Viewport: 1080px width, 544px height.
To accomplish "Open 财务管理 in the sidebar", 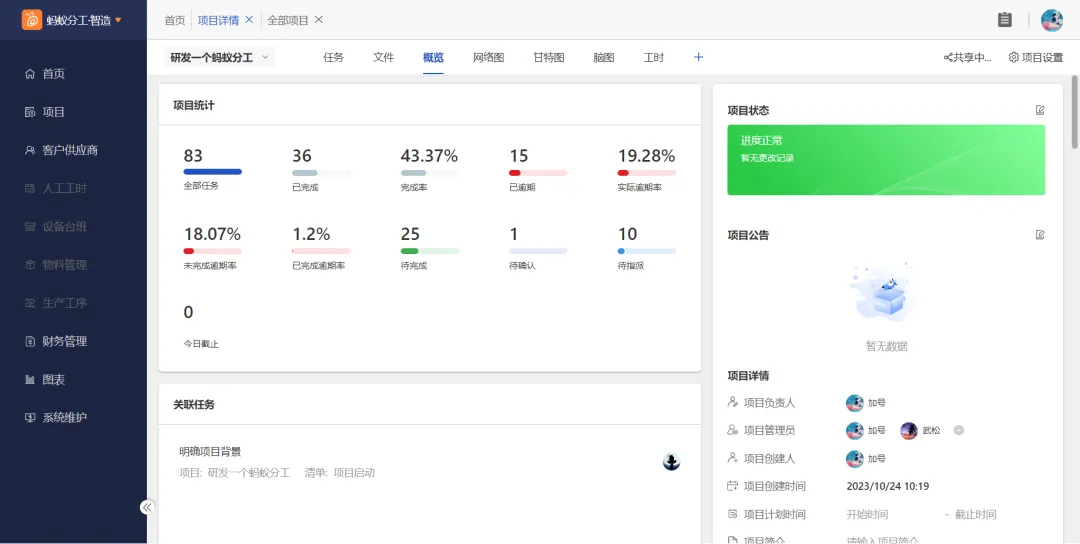I will pyautogui.click(x=64, y=341).
